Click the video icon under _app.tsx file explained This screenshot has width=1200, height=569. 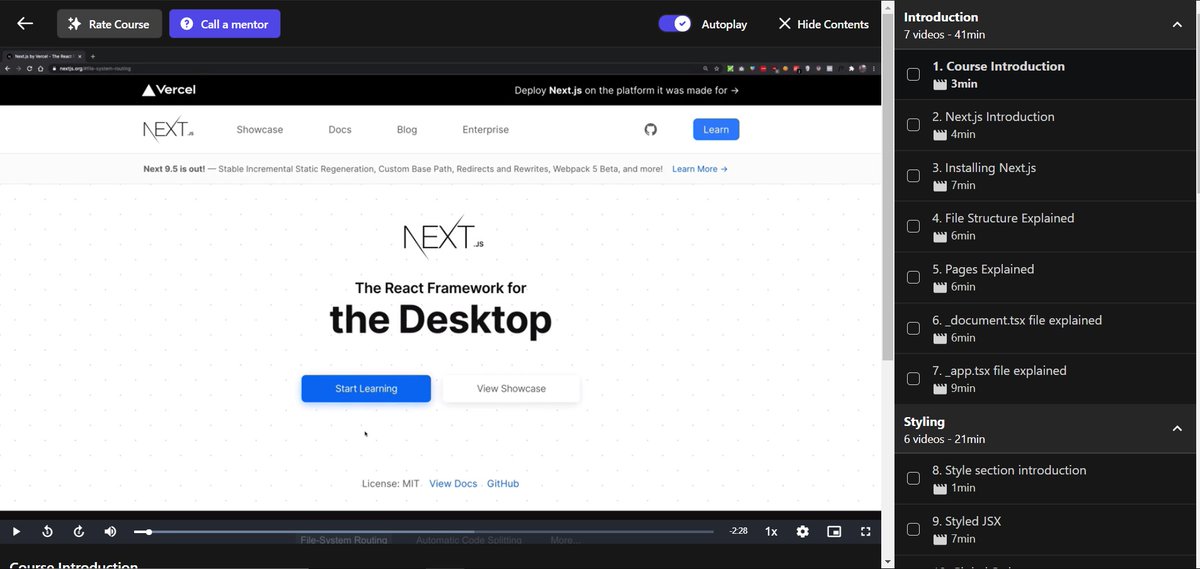[x=939, y=388]
